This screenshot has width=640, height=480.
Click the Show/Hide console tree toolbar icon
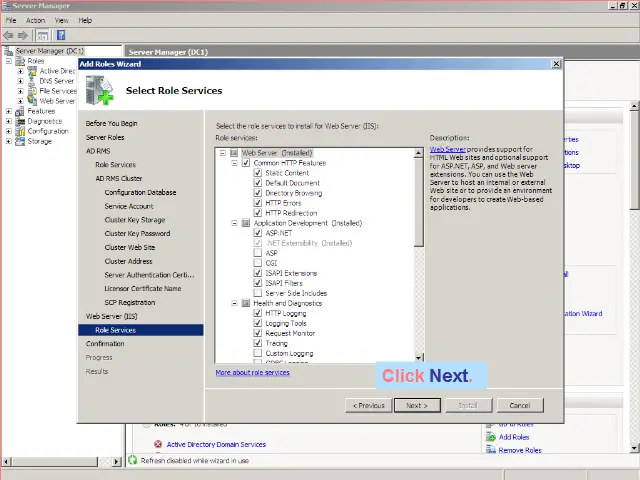(42, 36)
